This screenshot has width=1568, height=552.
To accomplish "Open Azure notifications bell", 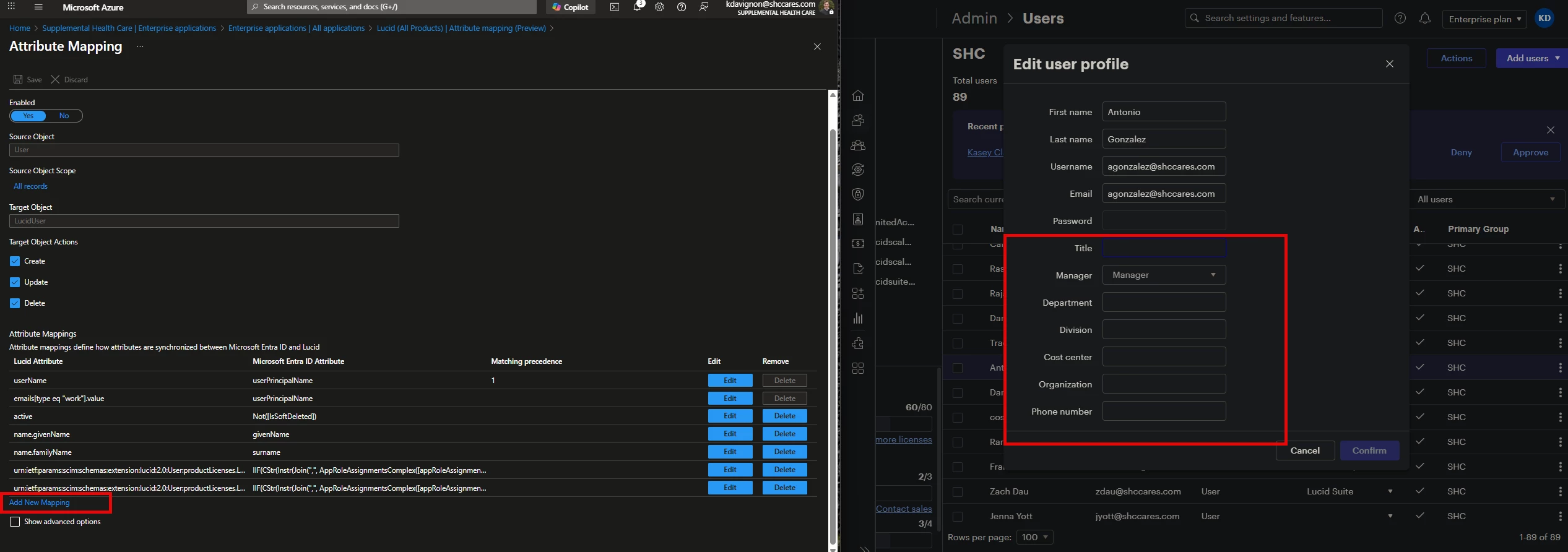I will click(x=637, y=7).
